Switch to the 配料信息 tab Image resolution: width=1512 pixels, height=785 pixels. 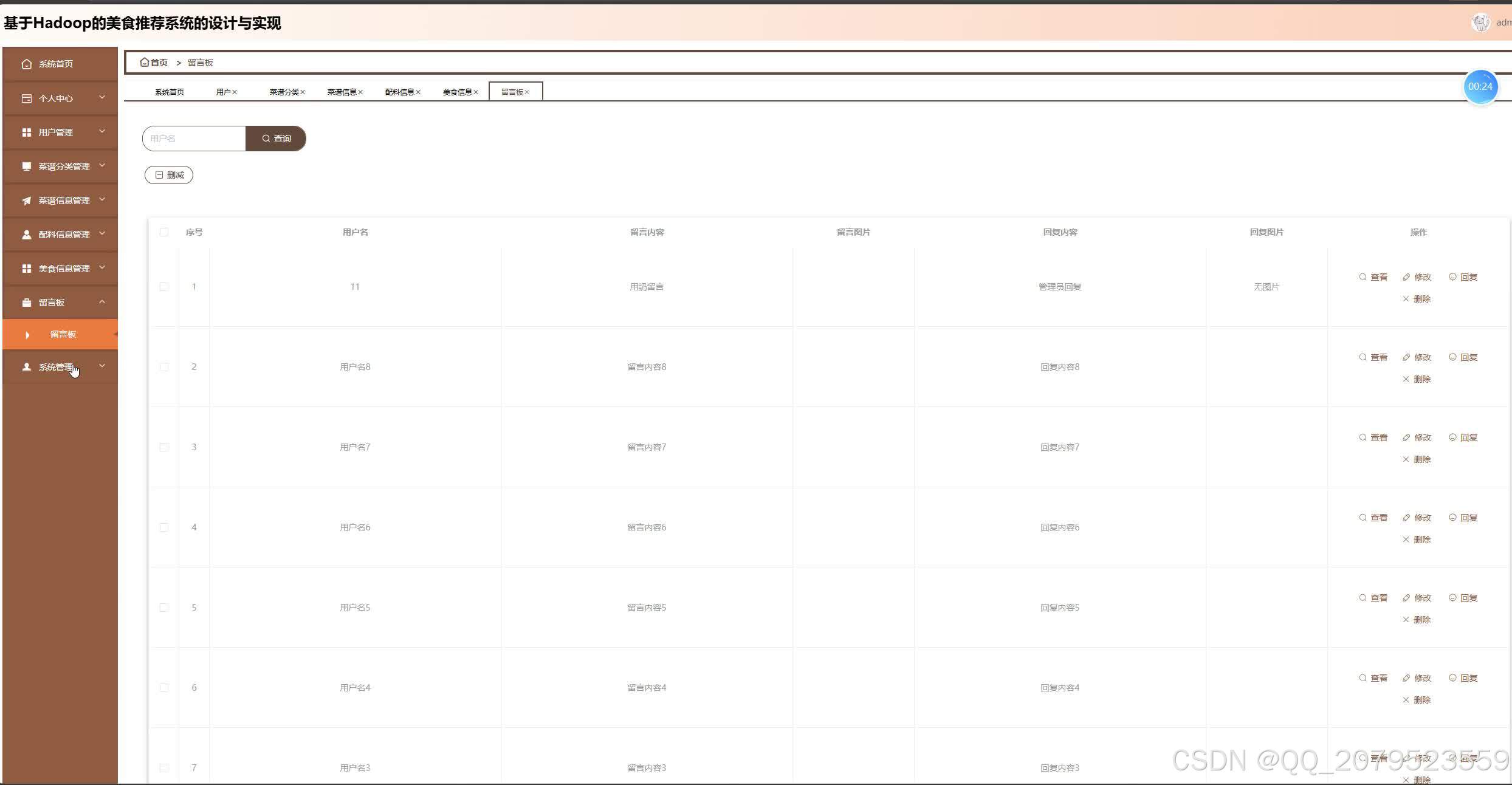[x=399, y=92]
